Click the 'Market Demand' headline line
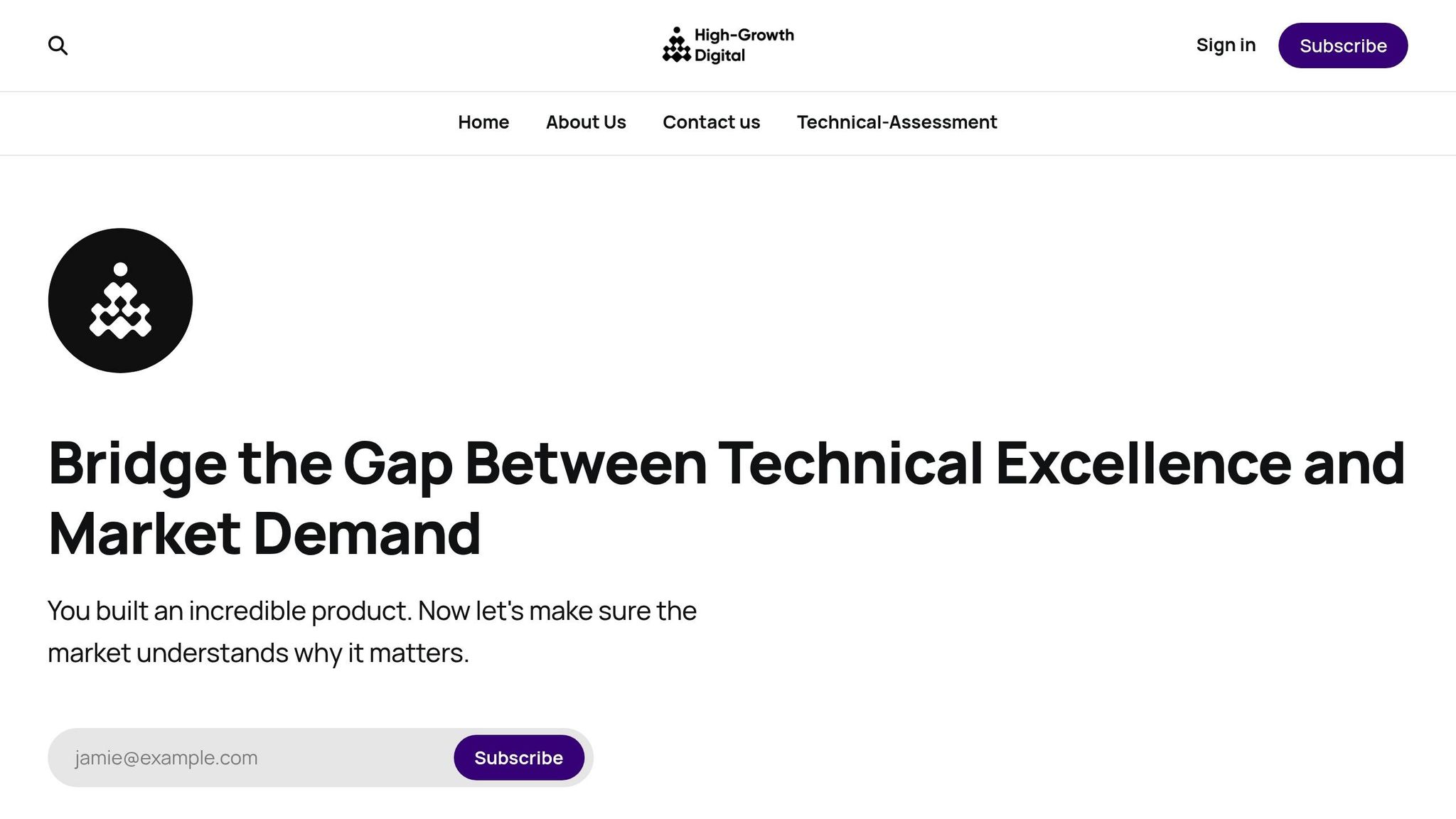This screenshot has height=819, width=1456. (264, 533)
